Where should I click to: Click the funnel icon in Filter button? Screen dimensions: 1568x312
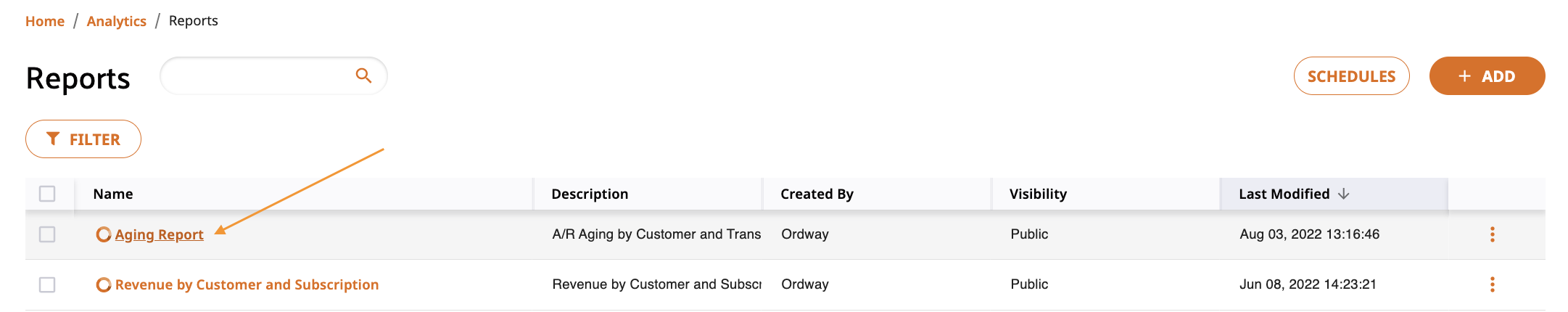pos(53,139)
